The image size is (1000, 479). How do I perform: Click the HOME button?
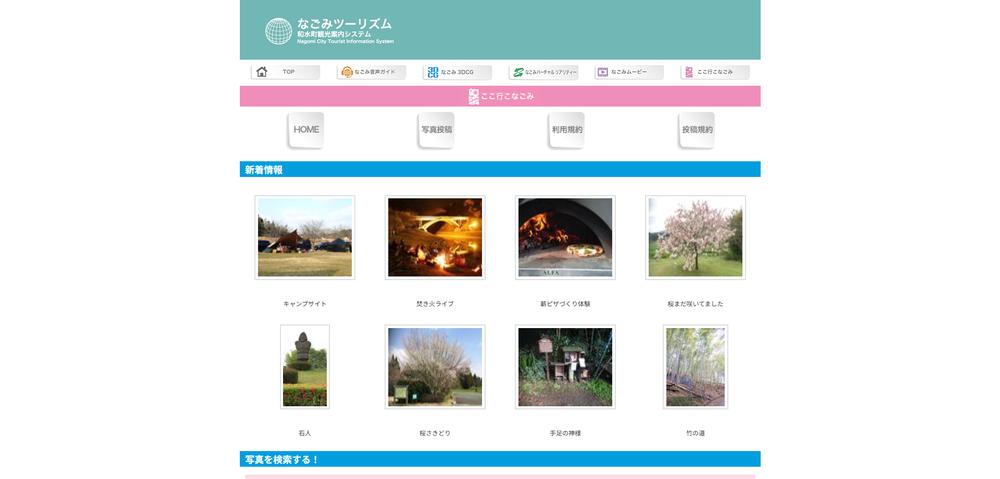(x=306, y=129)
